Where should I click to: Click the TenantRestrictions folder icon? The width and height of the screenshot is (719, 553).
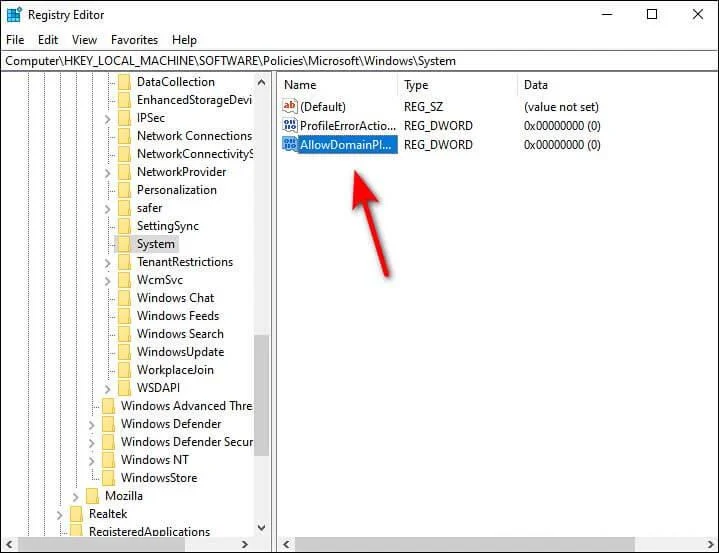[124, 262]
